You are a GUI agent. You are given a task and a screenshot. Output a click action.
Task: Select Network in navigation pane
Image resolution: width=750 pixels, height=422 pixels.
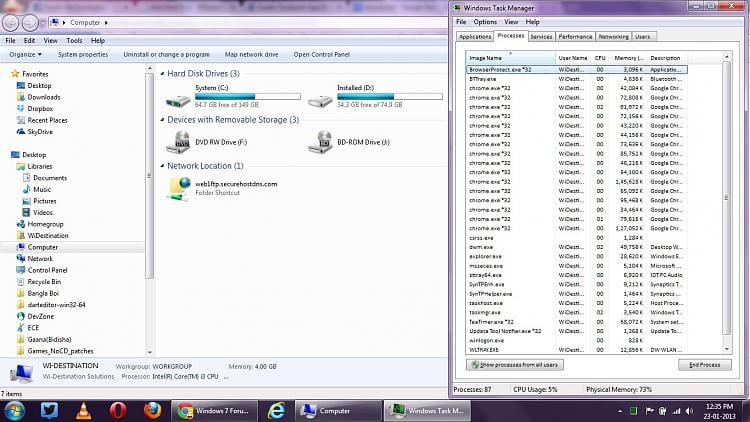(x=40, y=259)
